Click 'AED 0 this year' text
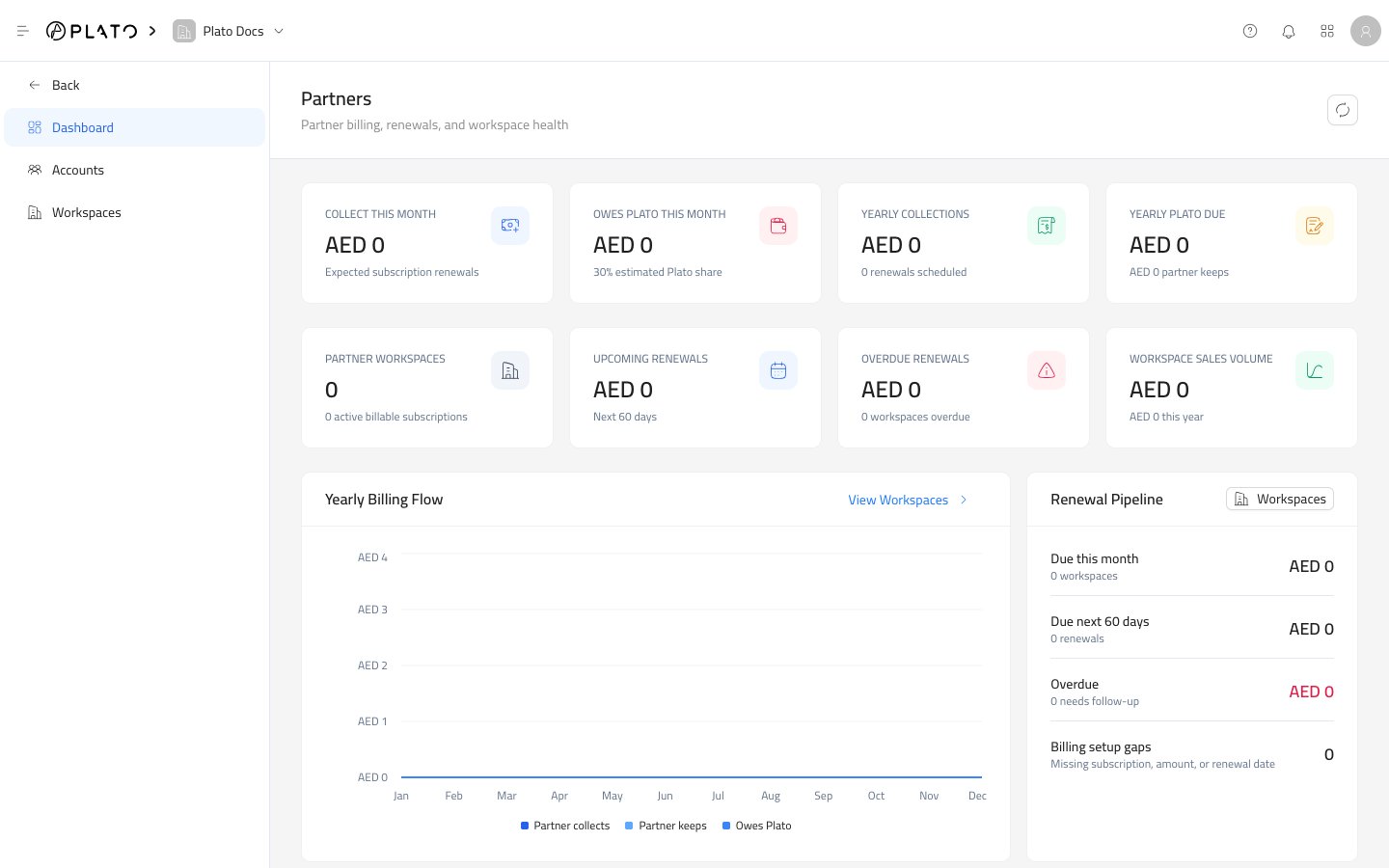 [1166, 417]
